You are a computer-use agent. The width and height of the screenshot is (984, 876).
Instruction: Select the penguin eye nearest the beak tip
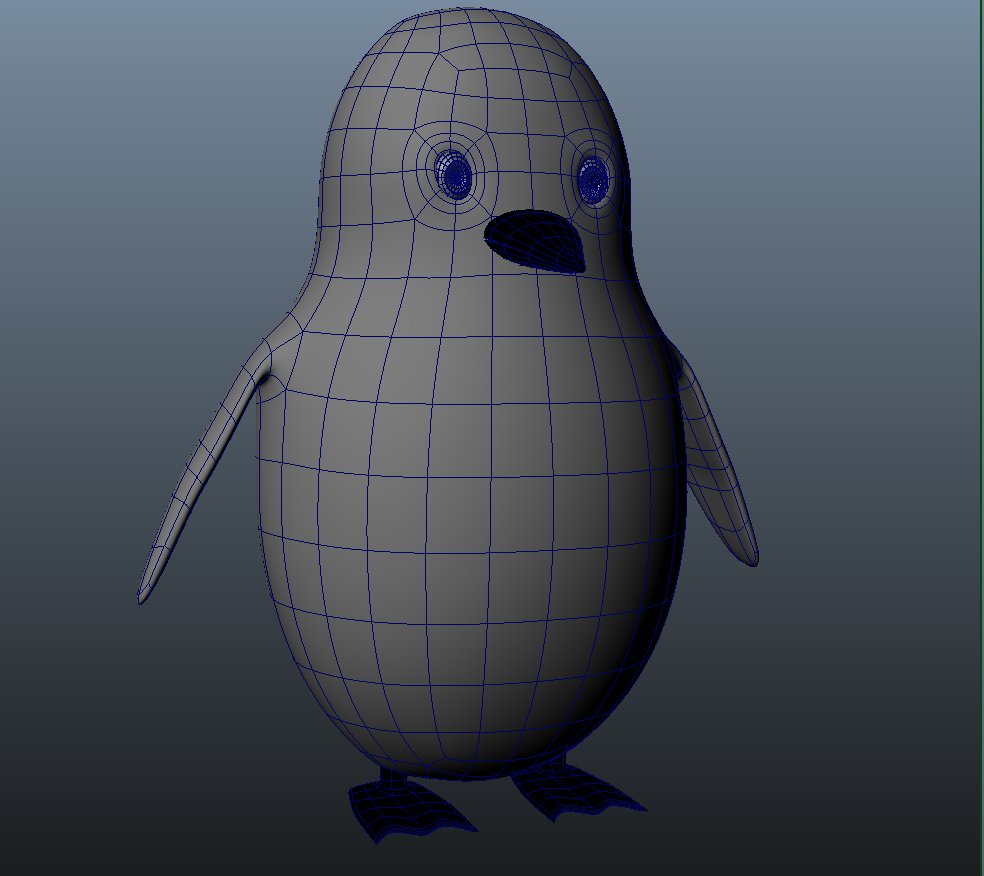pyautogui.click(x=592, y=178)
